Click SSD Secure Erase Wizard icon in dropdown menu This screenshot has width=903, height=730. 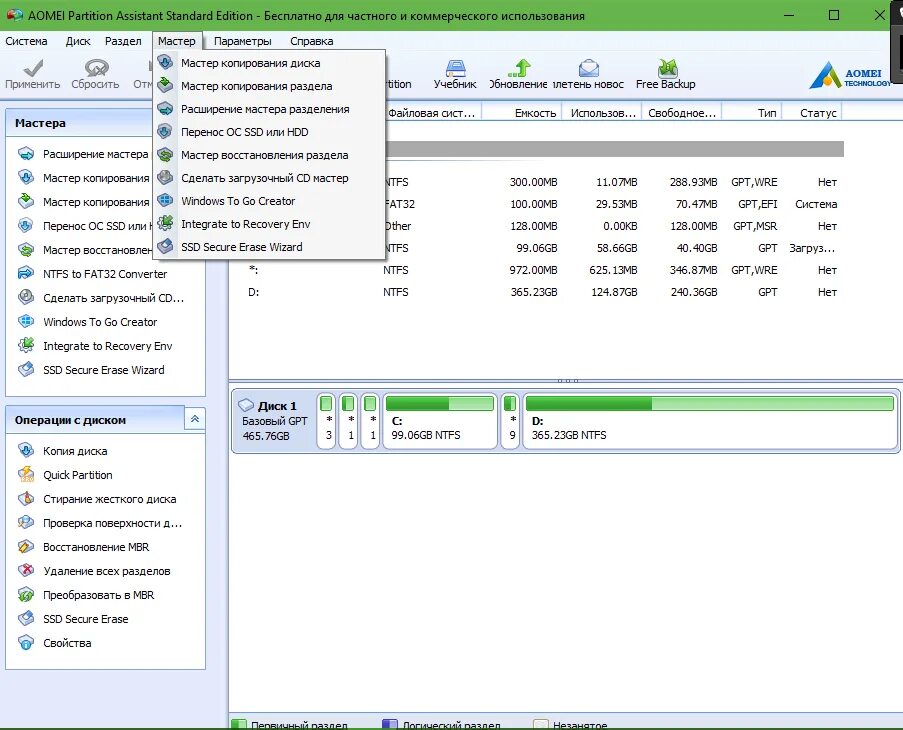(x=165, y=246)
